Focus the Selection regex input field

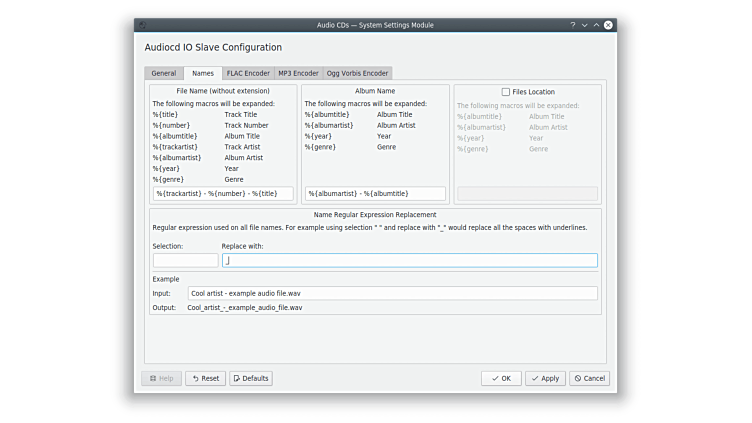click(185, 260)
